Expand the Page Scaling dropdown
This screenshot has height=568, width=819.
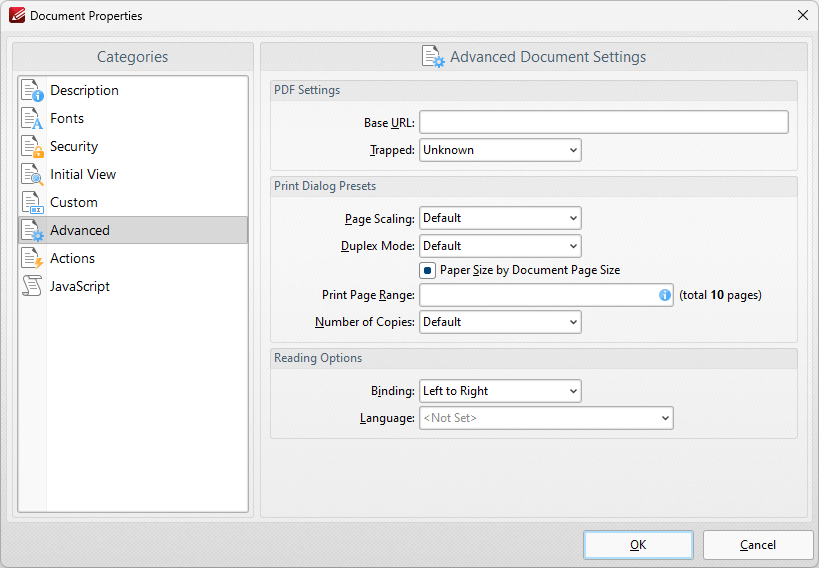coord(500,218)
